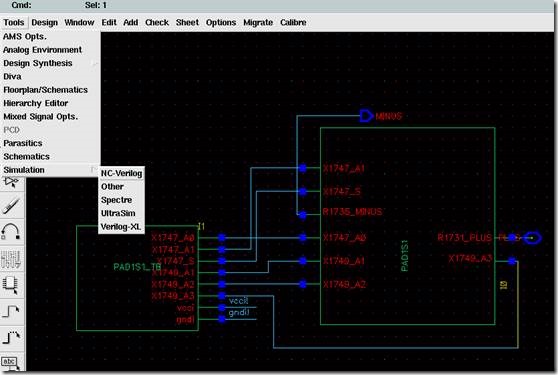Click the grayed-out property list icon
Image resolution: width=558 pixels, height=375 pixels.
(x=11, y=259)
